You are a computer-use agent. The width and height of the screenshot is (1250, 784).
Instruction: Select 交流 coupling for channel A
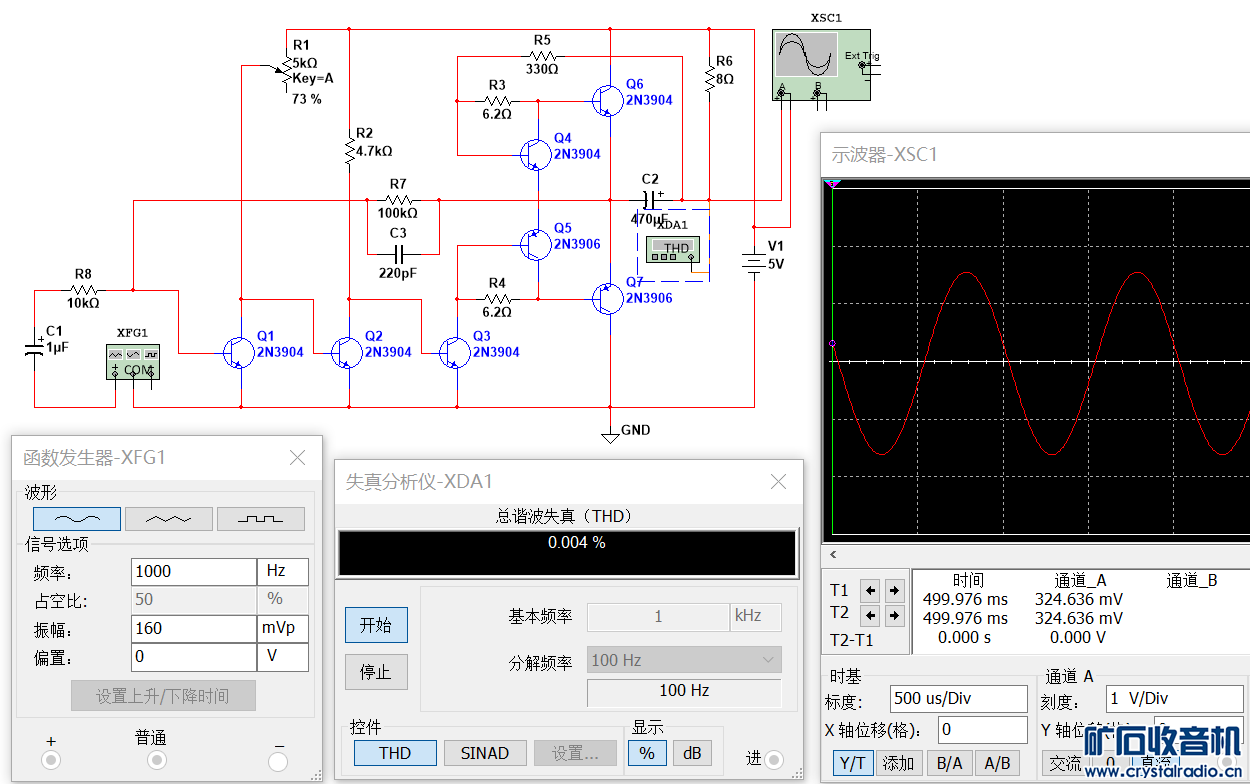pos(1065,763)
